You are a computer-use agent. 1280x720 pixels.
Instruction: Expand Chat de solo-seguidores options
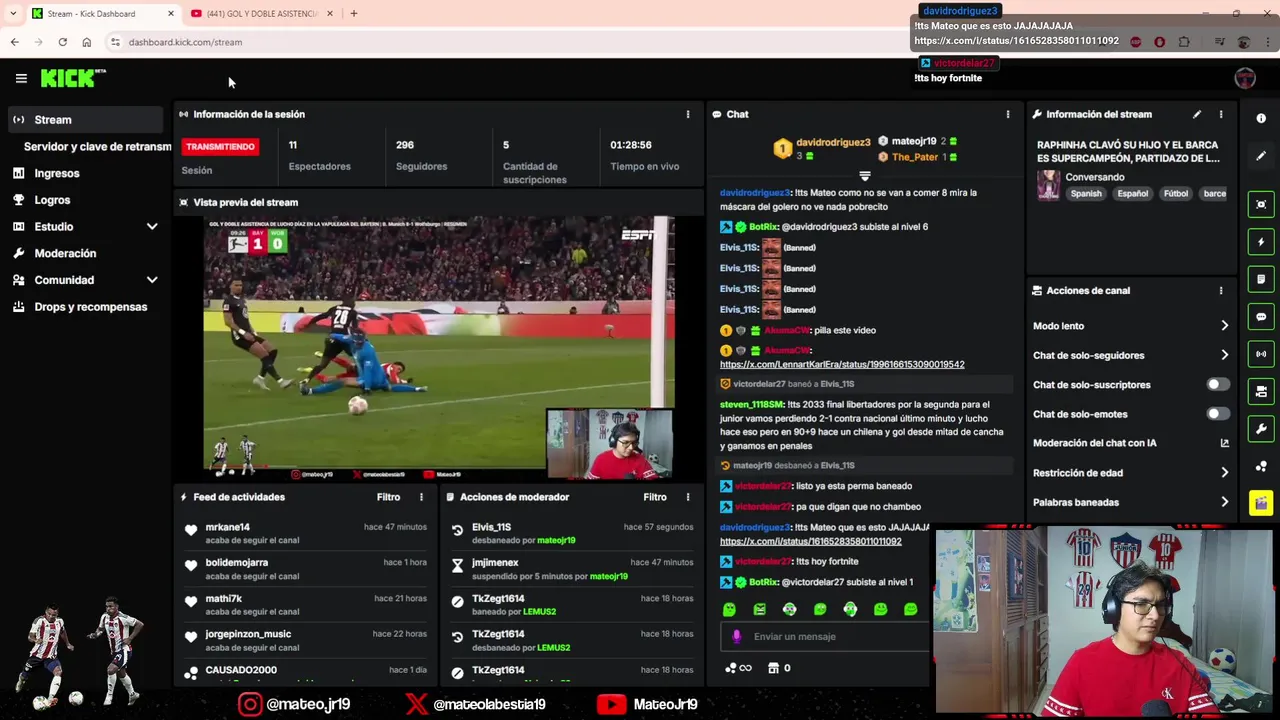pyautogui.click(x=1224, y=355)
